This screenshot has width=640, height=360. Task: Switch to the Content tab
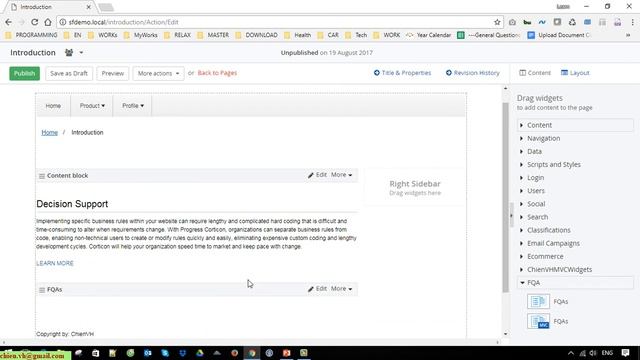535,73
